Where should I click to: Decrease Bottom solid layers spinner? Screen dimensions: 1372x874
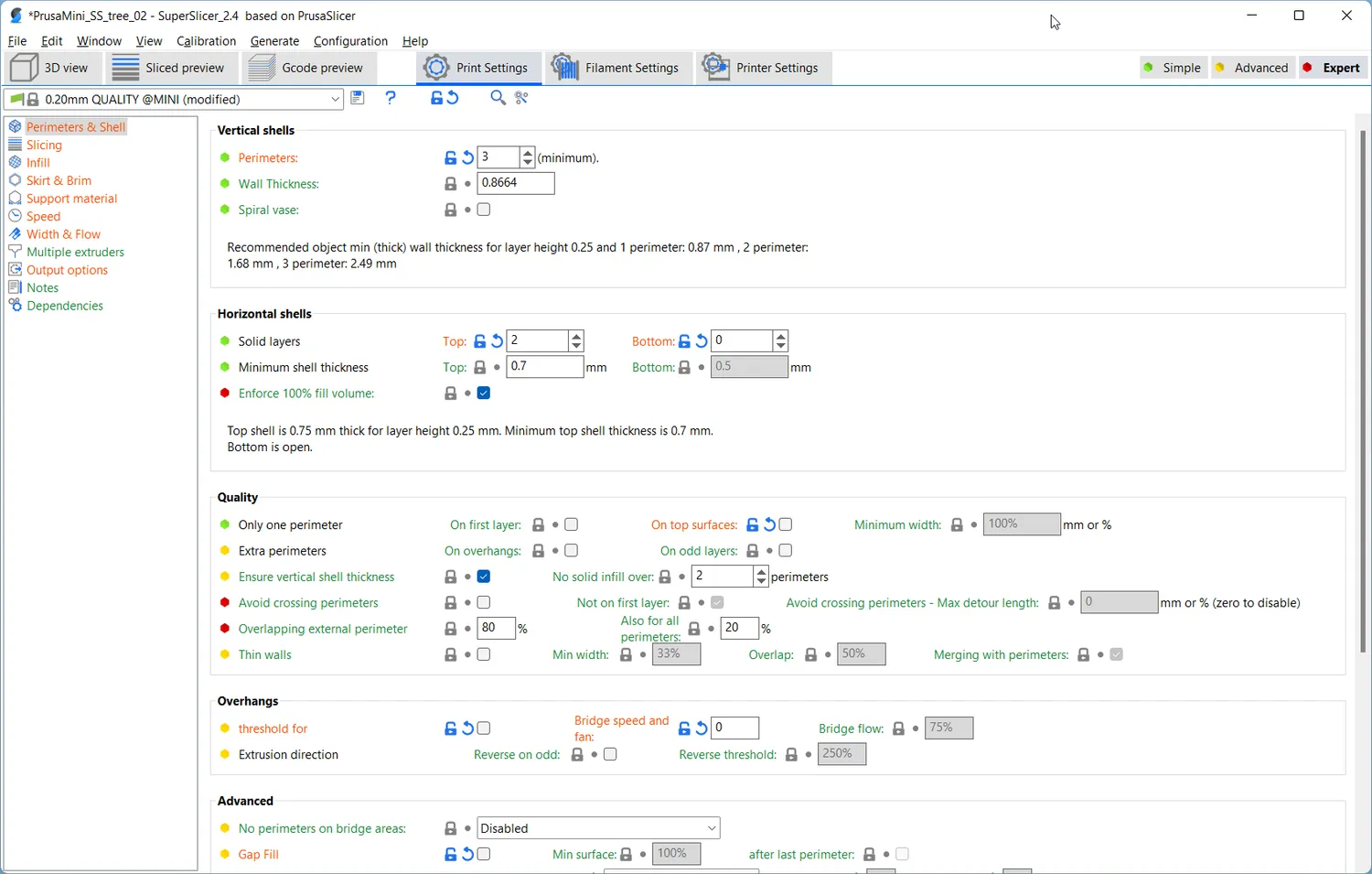(x=780, y=347)
